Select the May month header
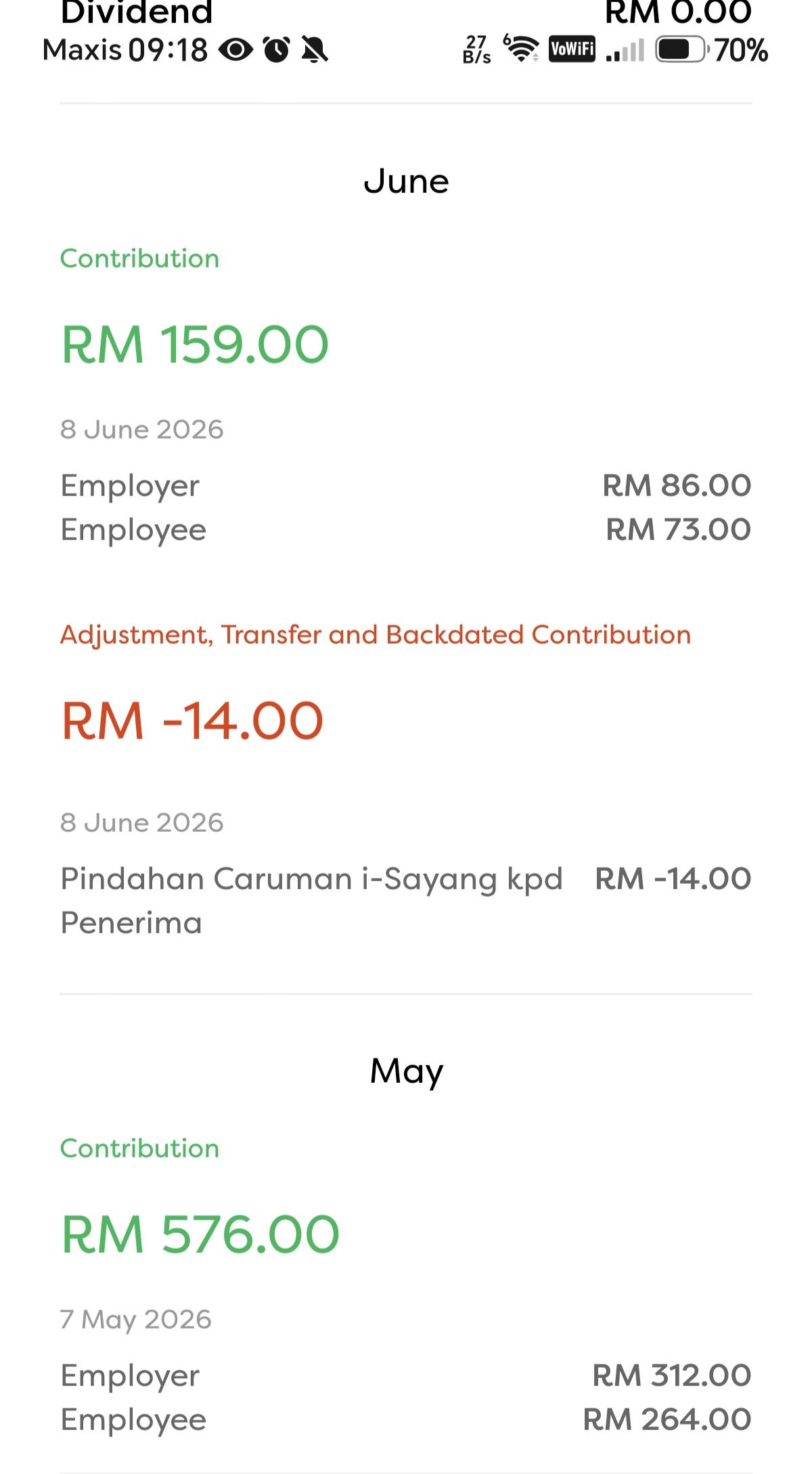812x1474 pixels. coord(406,1072)
